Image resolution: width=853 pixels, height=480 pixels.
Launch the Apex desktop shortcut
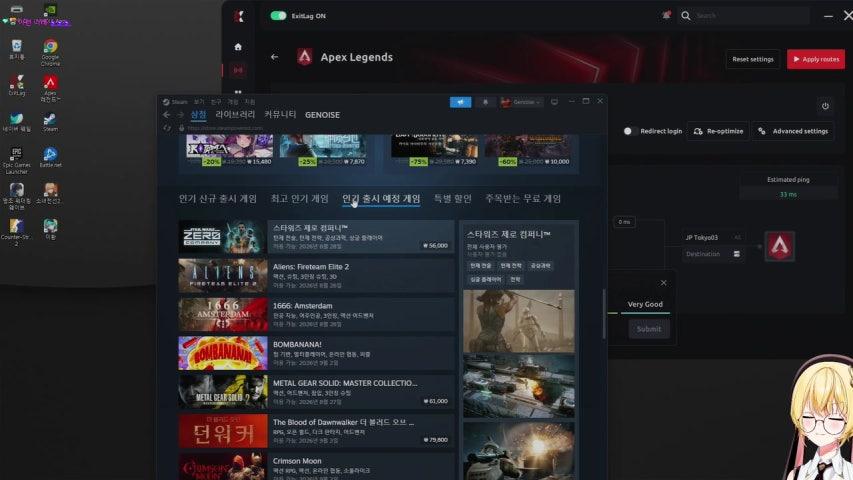(50, 88)
